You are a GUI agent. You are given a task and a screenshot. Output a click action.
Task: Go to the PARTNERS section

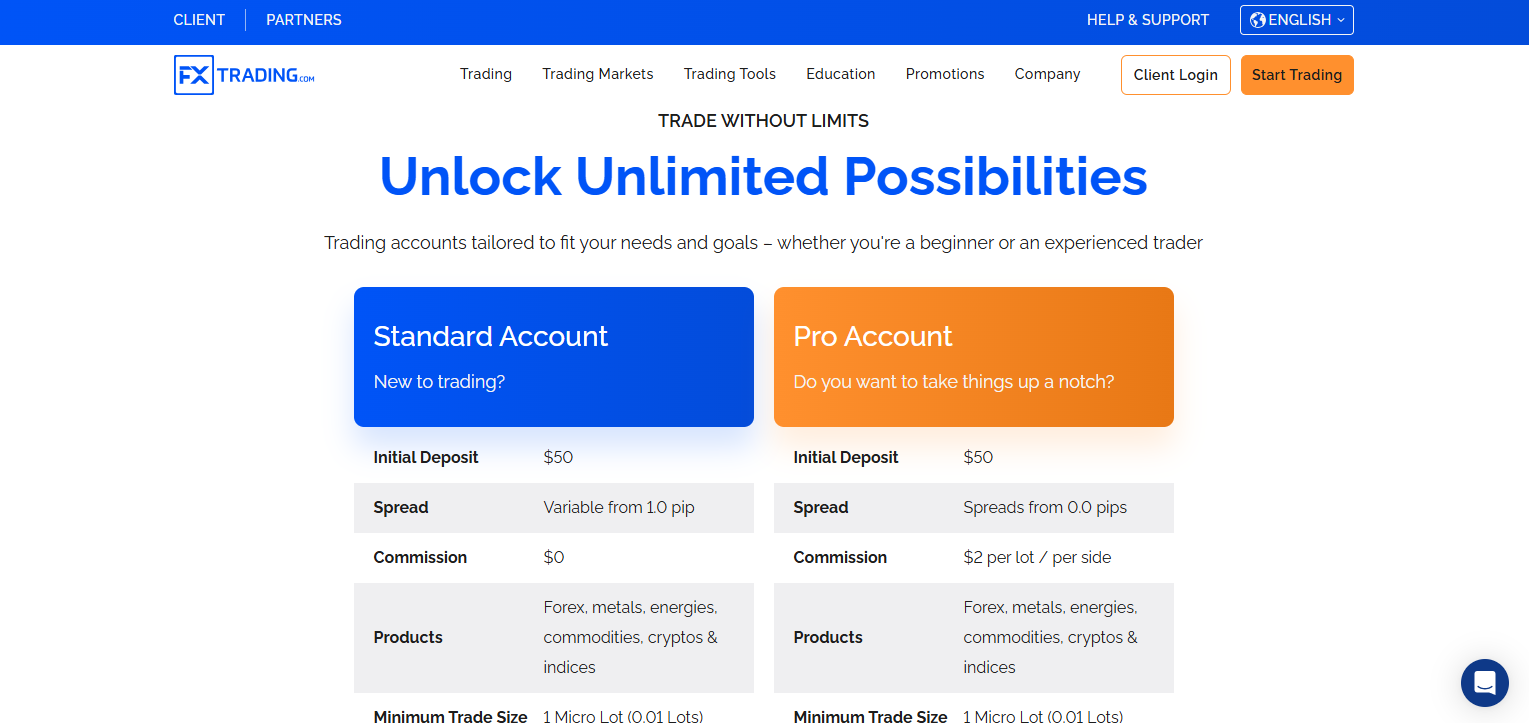pyautogui.click(x=304, y=20)
